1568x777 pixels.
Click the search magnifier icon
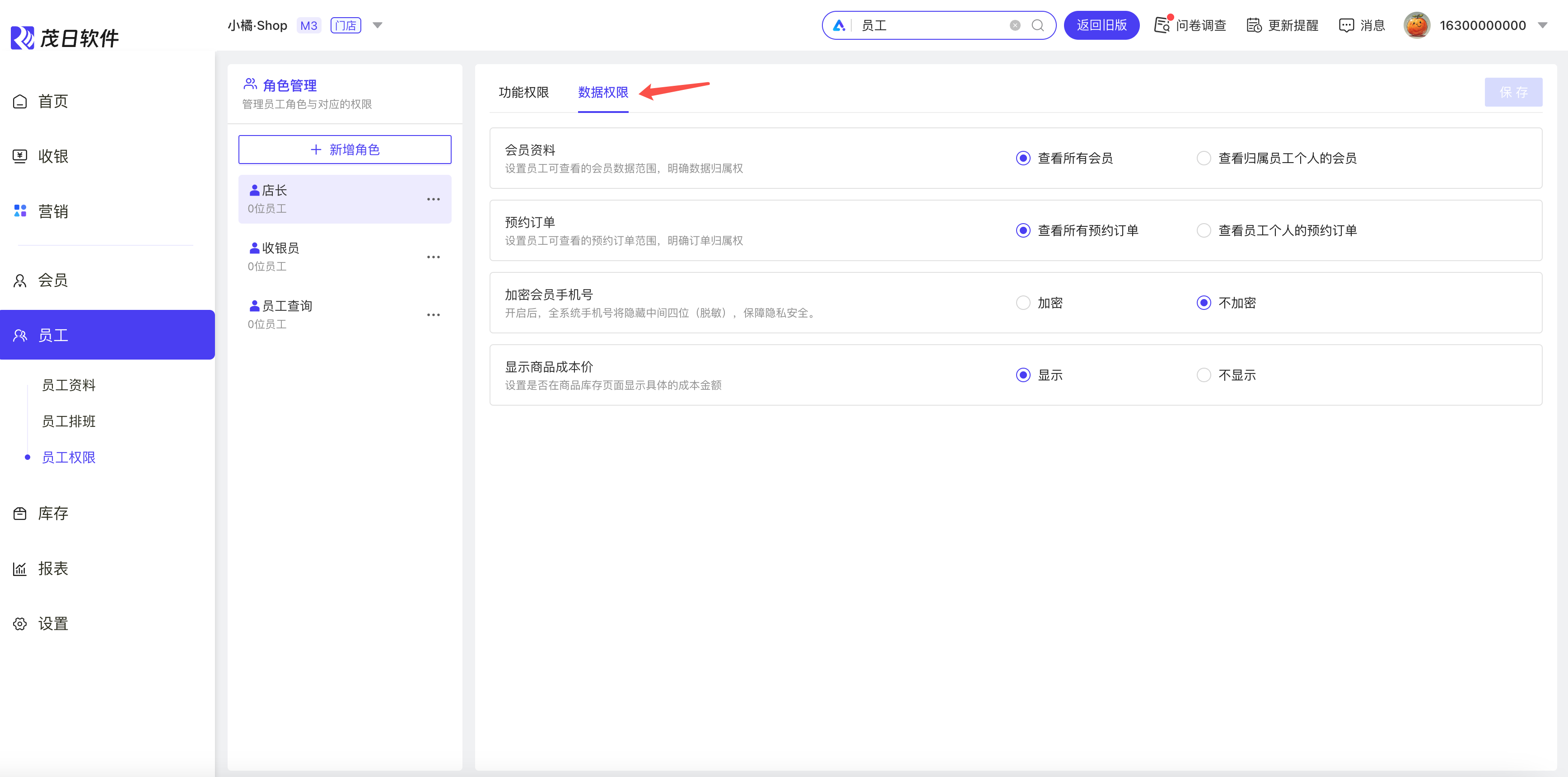coord(1037,26)
